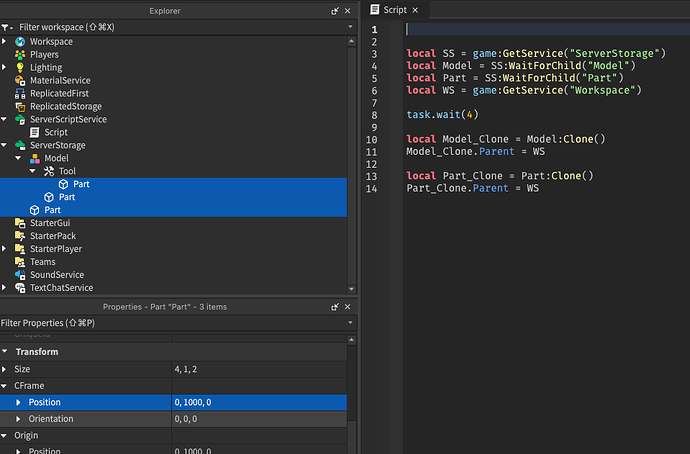Close the Script tab
This screenshot has height=454, width=690.
pos(415,10)
